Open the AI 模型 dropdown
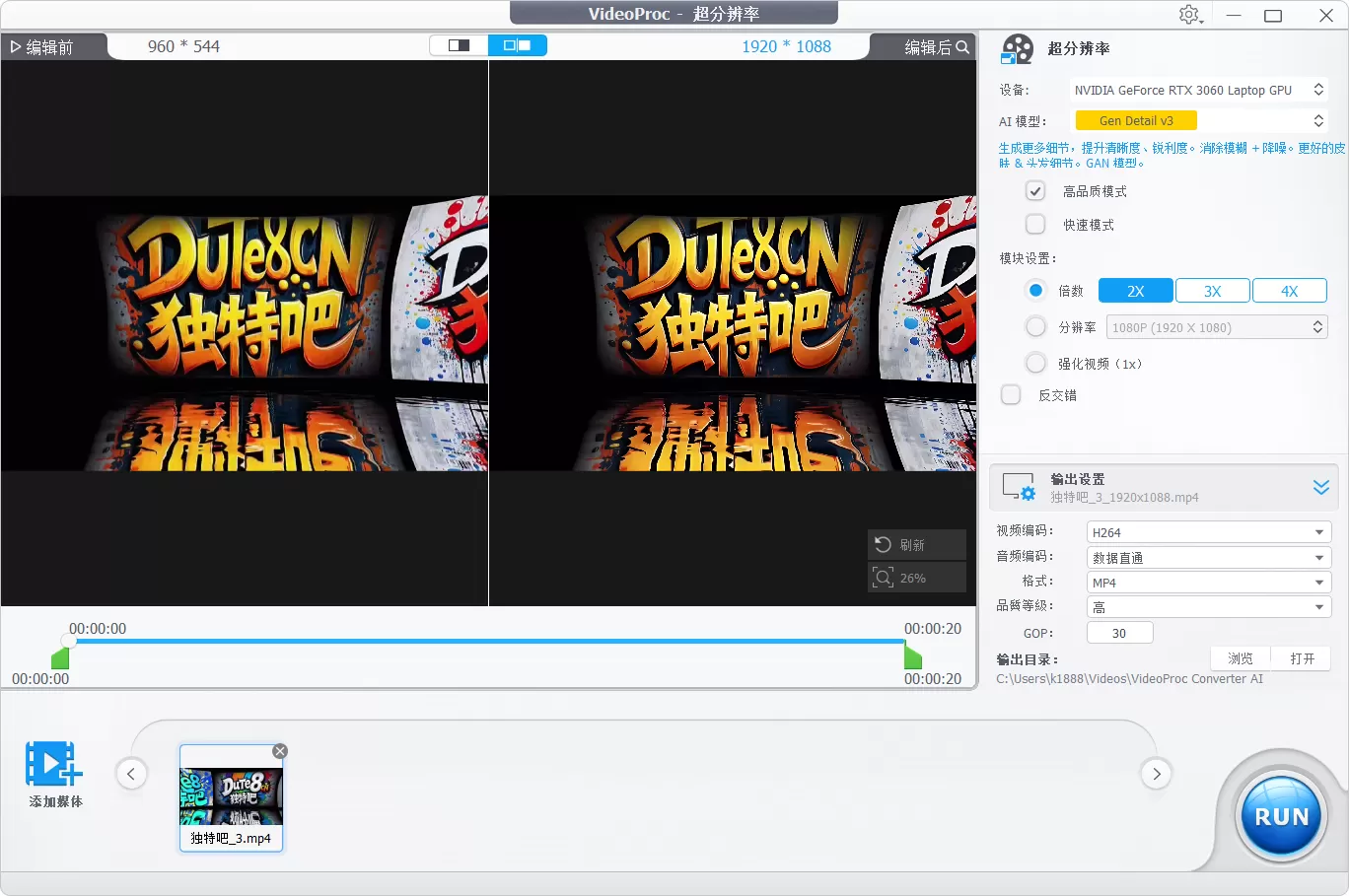 tap(1318, 120)
